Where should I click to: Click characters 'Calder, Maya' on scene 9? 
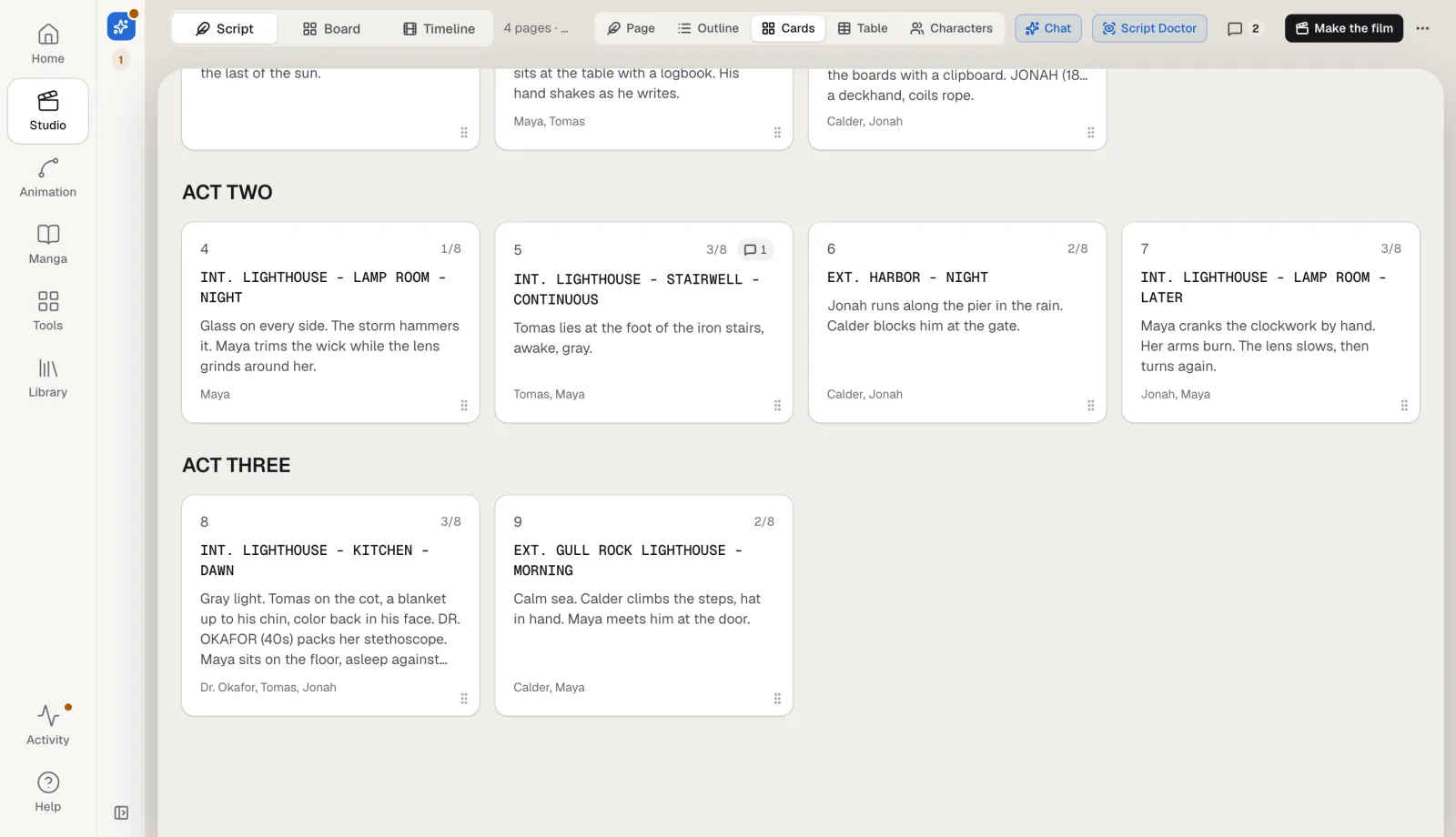tap(549, 688)
